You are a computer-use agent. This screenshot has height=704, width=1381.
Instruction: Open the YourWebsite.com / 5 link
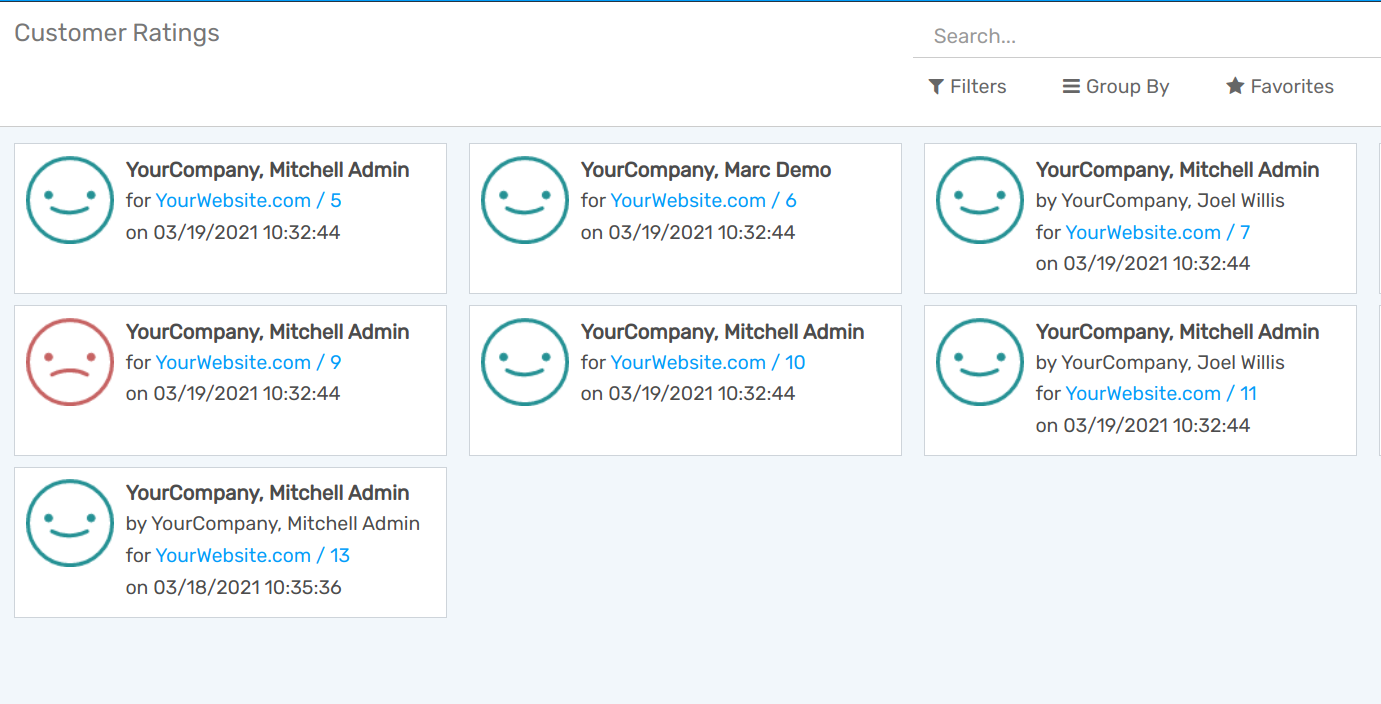tap(248, 200)
